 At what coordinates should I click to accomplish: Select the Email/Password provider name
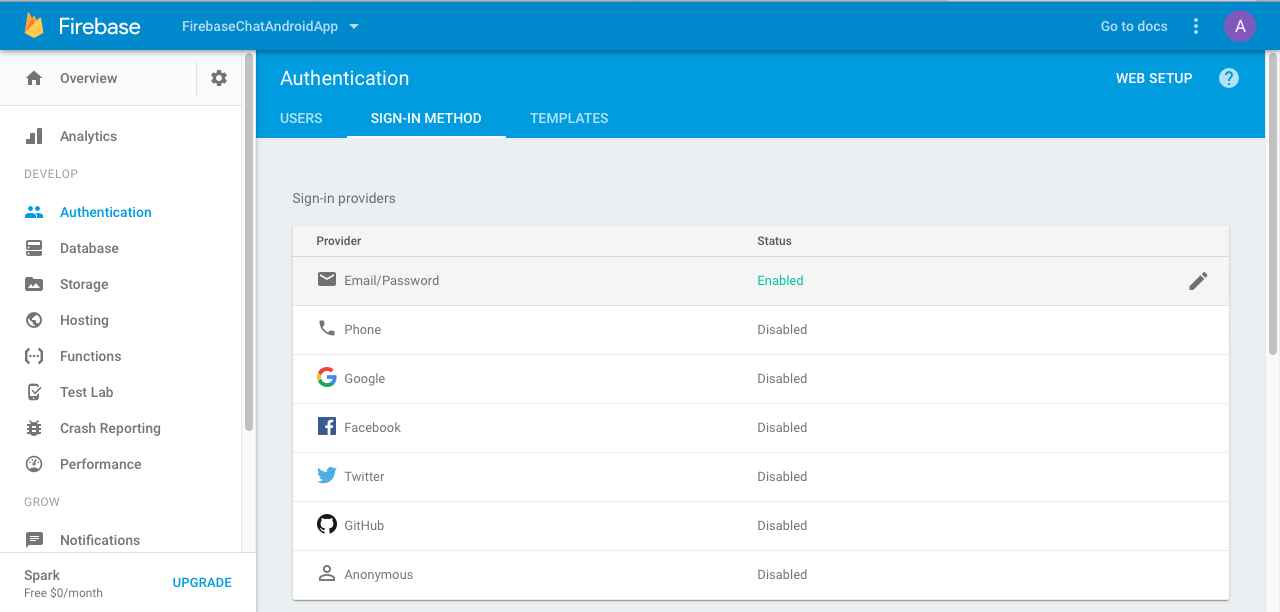(x=392, y=281)
